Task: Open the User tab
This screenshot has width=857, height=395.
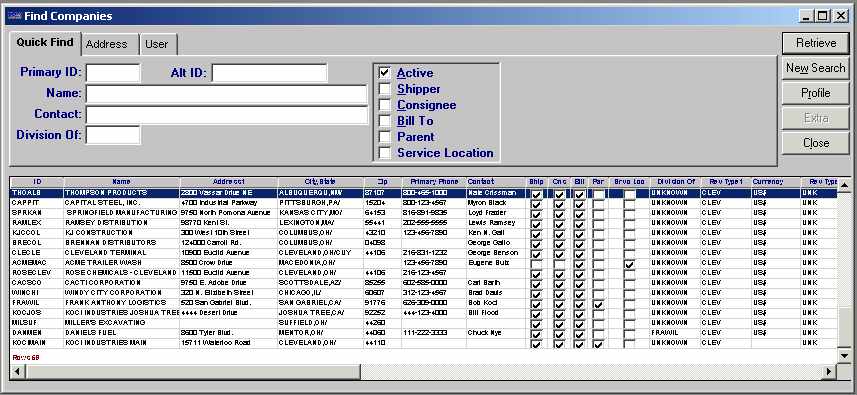Action: pos(158,44)
